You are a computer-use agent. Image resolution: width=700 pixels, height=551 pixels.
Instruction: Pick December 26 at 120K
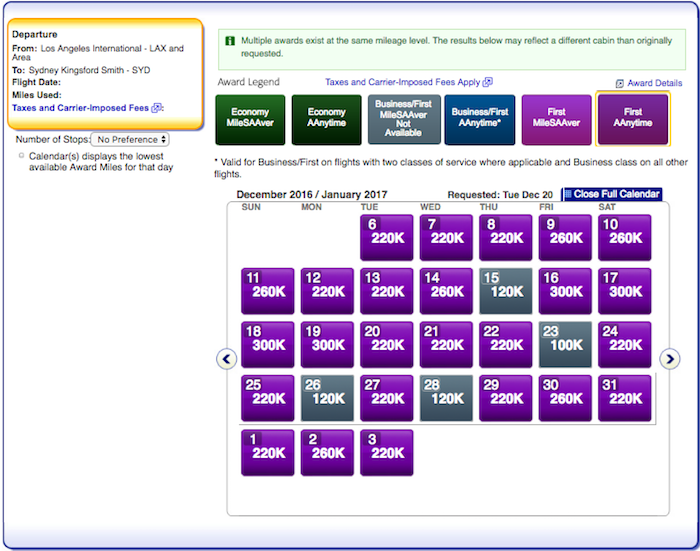click(x=327, y=398)
